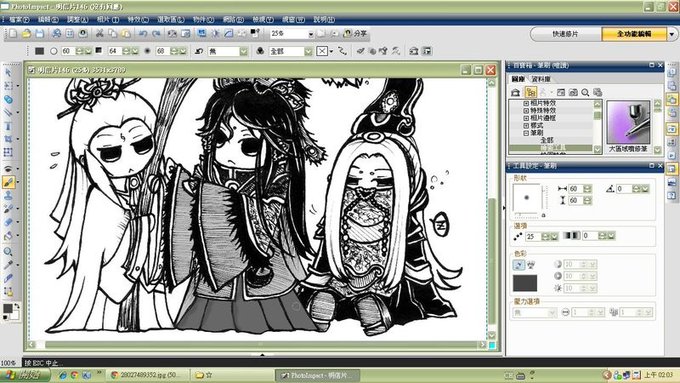Image resolution: width=680 pixels, height=383 pixels.
Task: Open the 特效 menu
Action: tap(138, 20)
